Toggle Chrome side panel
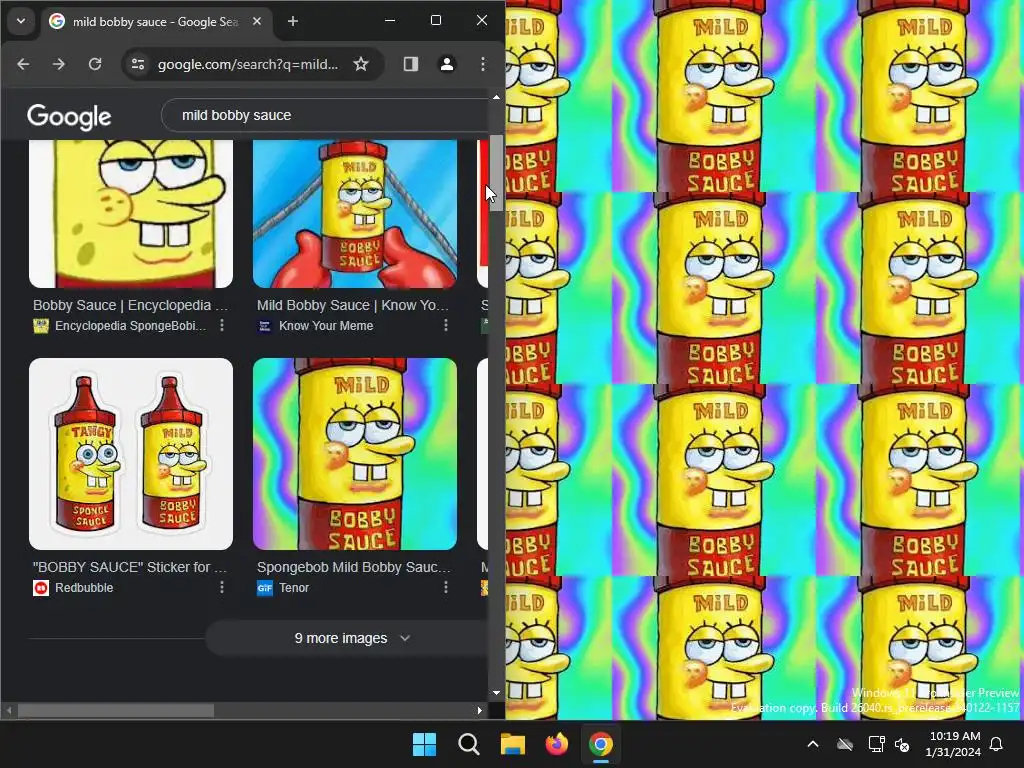The width and height of the screenshot is (1024, 768). click(411, 64)
